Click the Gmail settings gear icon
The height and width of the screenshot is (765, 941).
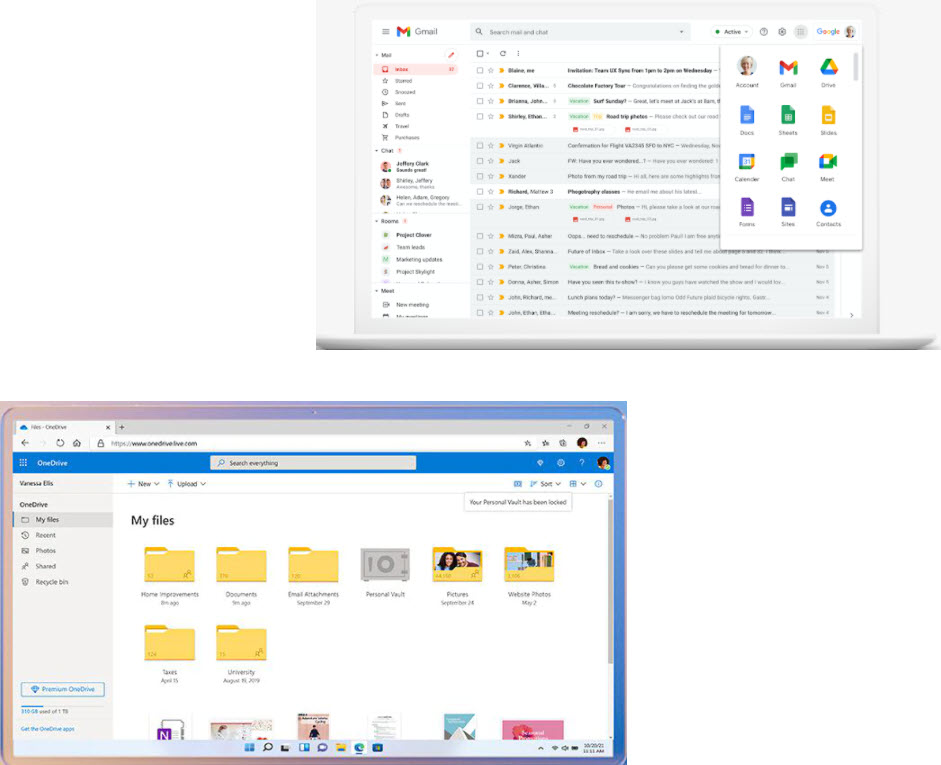pyautogui.click(x=782, y=32)
